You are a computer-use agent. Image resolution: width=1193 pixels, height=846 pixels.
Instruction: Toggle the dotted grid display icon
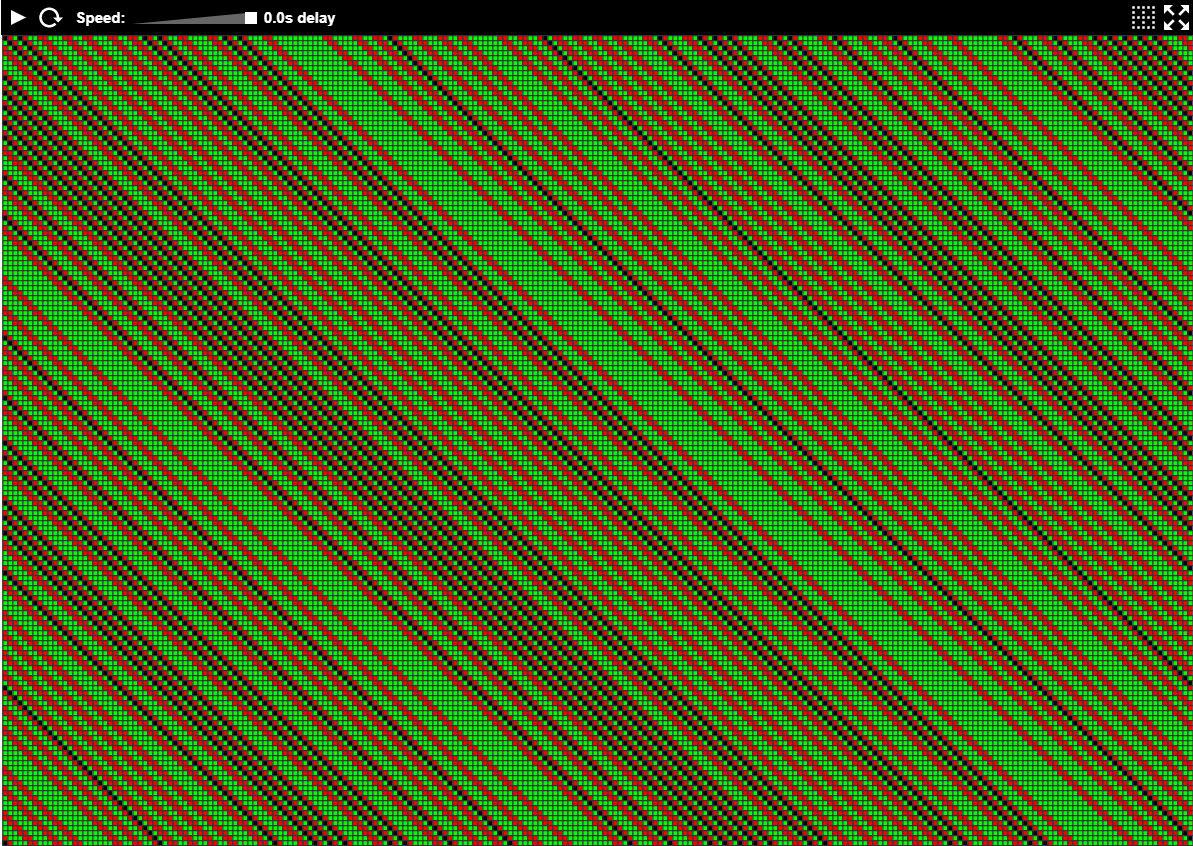pos(1143,17)
